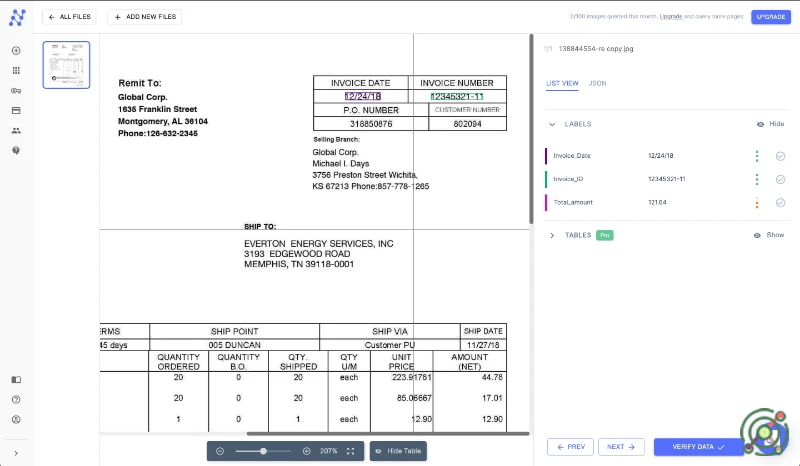The height and width of the screenshot is (466, 800).
Task: Click the VERIFY DATA button
Action: tap(699, 447)
